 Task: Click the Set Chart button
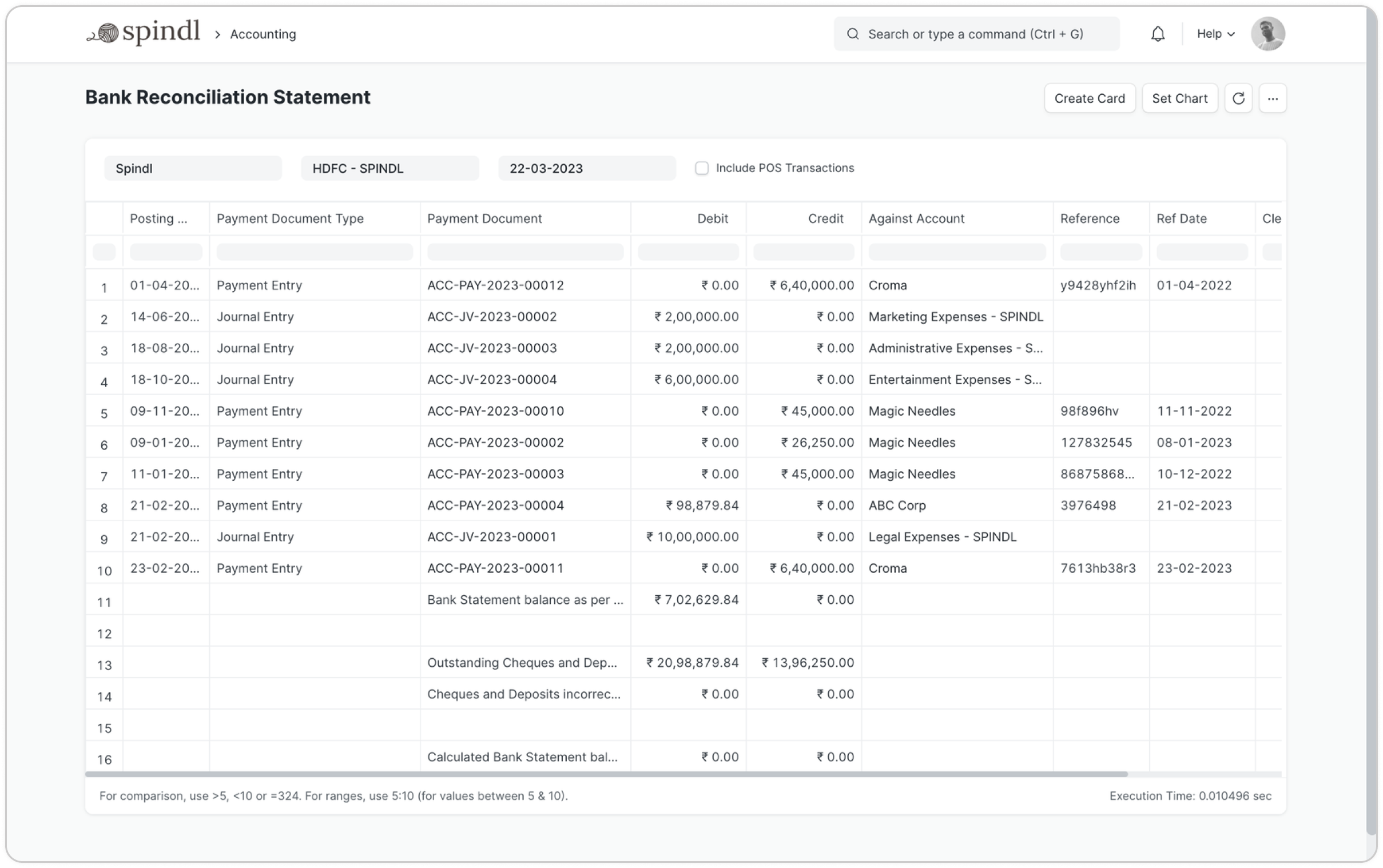[x=1179, y=98]
